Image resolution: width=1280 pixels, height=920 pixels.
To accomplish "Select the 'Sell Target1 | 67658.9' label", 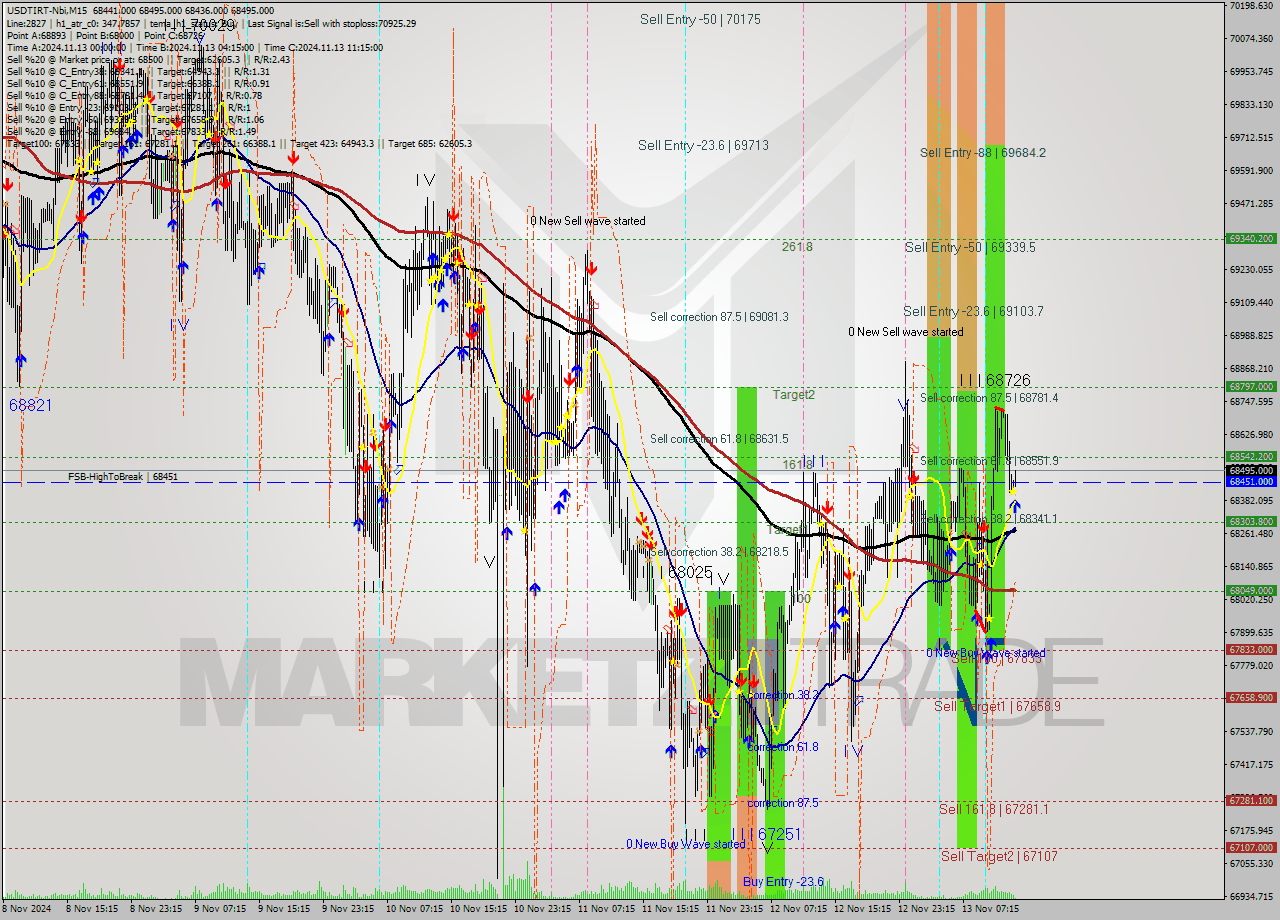I will [997, 706].
